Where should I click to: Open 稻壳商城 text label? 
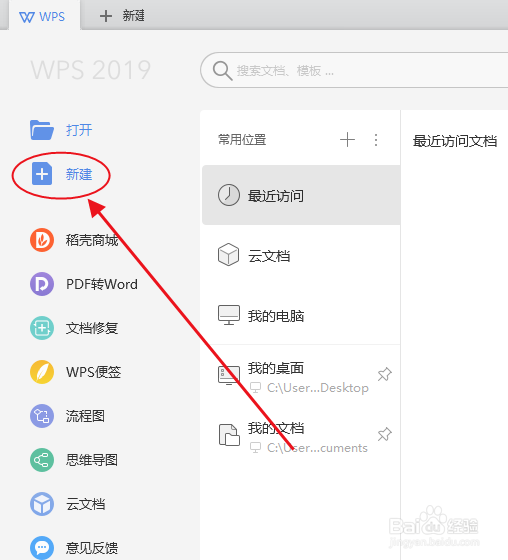(x=92, y=240)
